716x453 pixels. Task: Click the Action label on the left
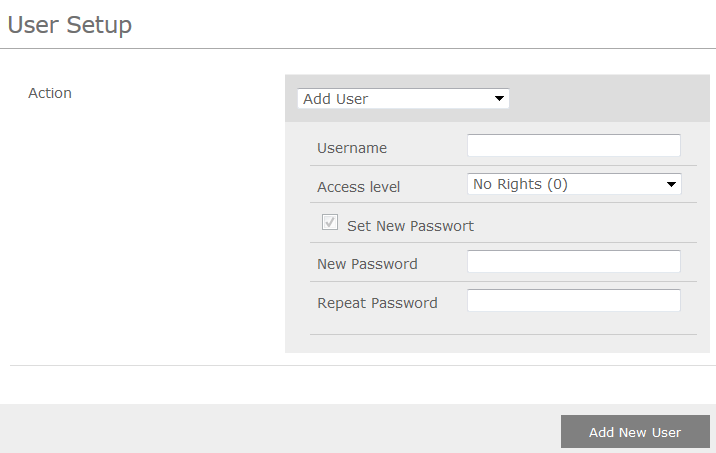click(50, 93)
